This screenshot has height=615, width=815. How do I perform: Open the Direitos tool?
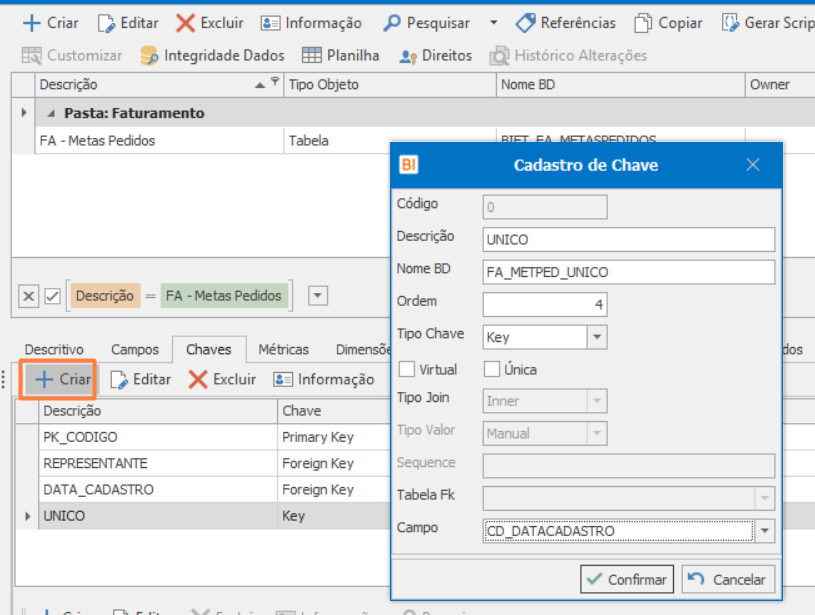(435, 55)
